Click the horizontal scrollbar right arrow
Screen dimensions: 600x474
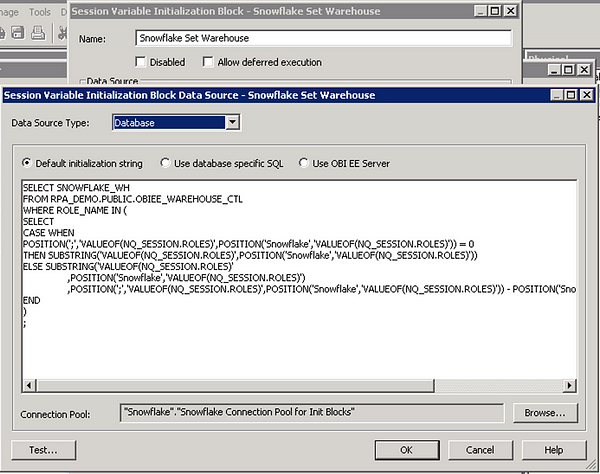tap(569, 385)
